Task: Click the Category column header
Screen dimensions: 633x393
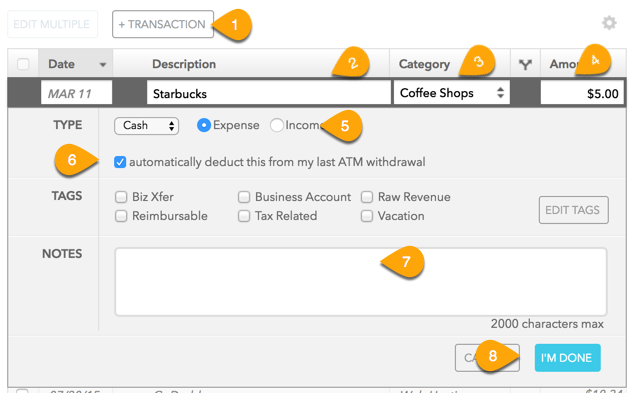Action: [x=424, y=64]
